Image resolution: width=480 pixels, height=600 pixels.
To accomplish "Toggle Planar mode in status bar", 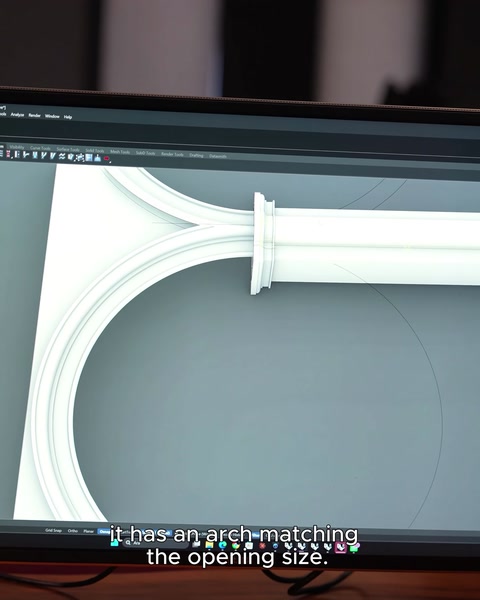I will 88,531.
